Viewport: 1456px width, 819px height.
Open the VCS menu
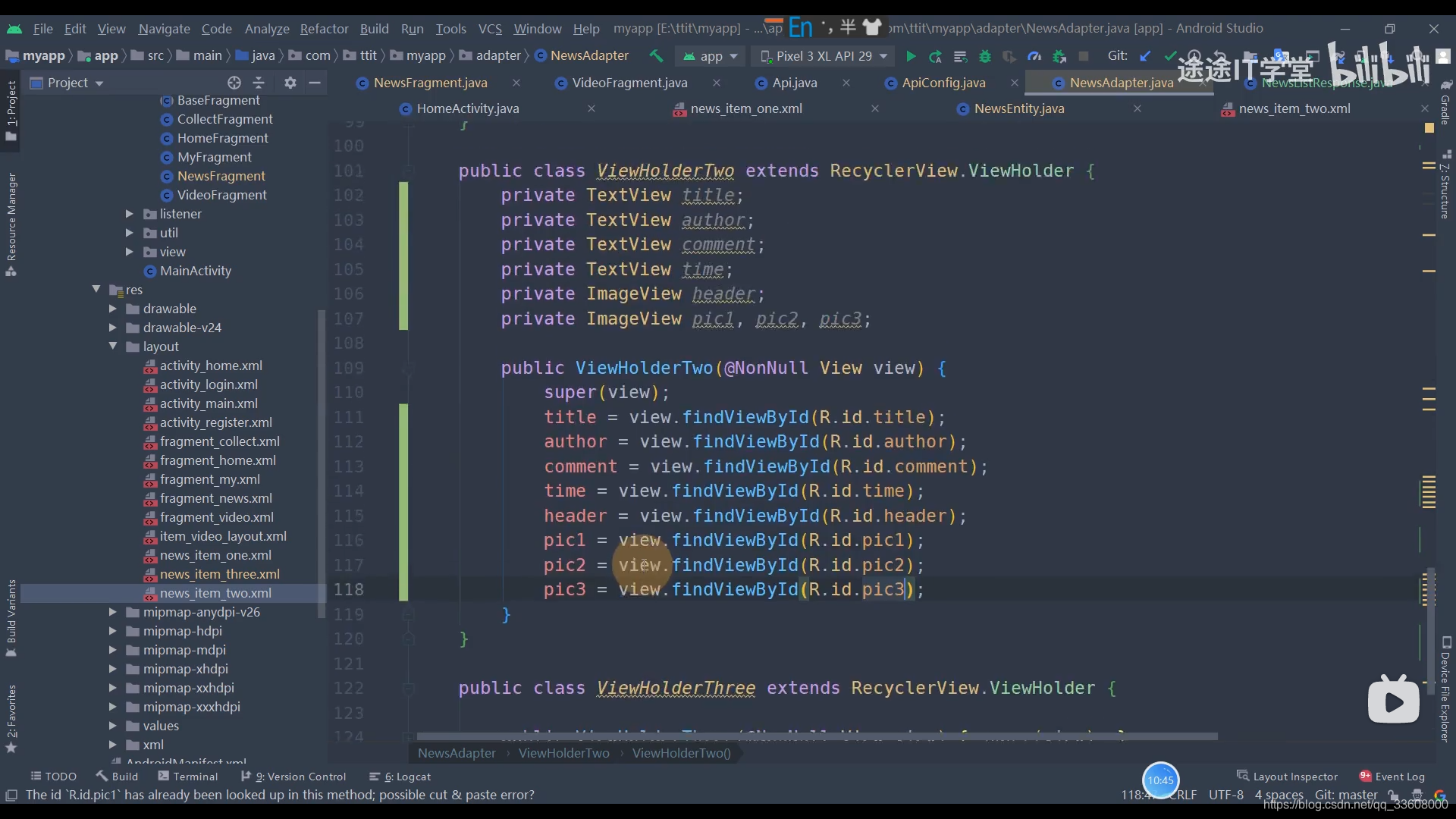point(490,29)
